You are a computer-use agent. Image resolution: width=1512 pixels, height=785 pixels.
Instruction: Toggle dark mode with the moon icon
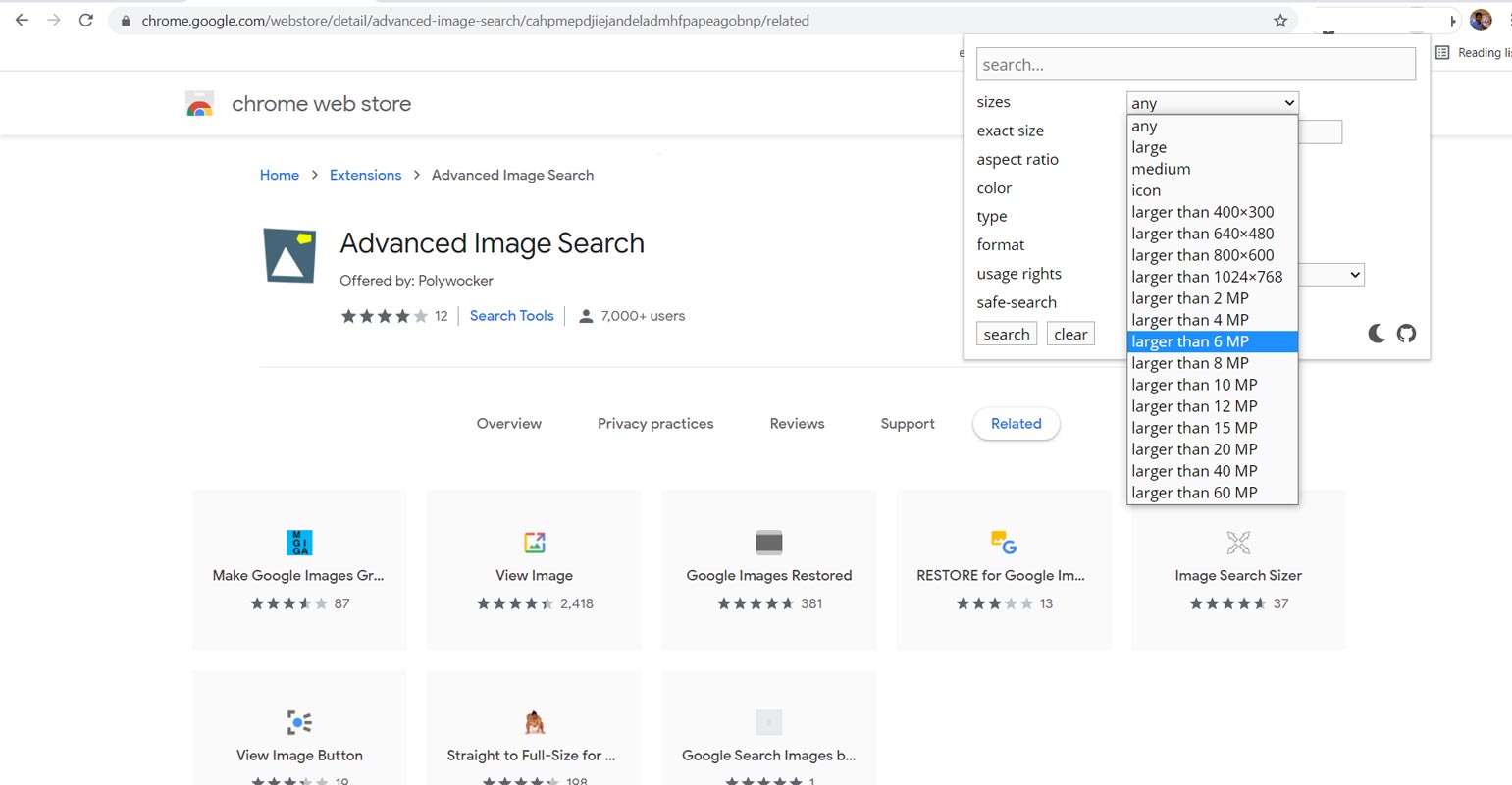[1377, 334]
